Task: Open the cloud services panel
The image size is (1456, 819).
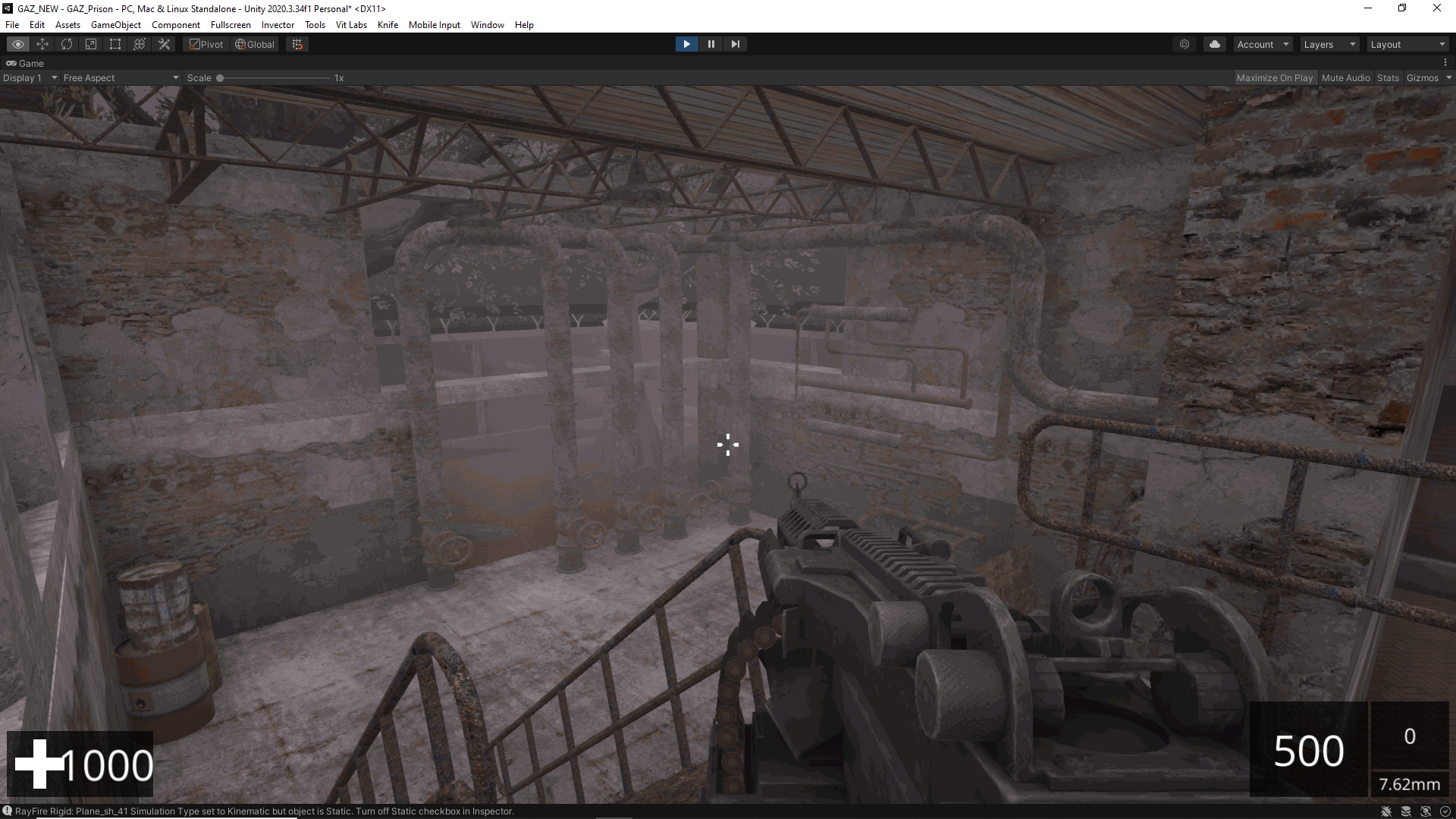Action: click(x=1215, y=44)
